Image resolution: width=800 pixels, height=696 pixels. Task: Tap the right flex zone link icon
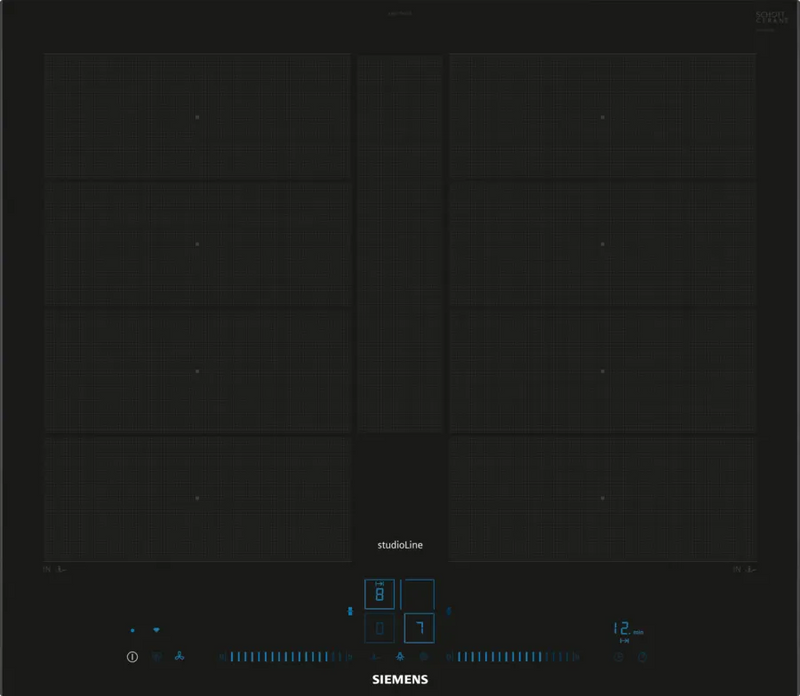click(x=449, y=610)
